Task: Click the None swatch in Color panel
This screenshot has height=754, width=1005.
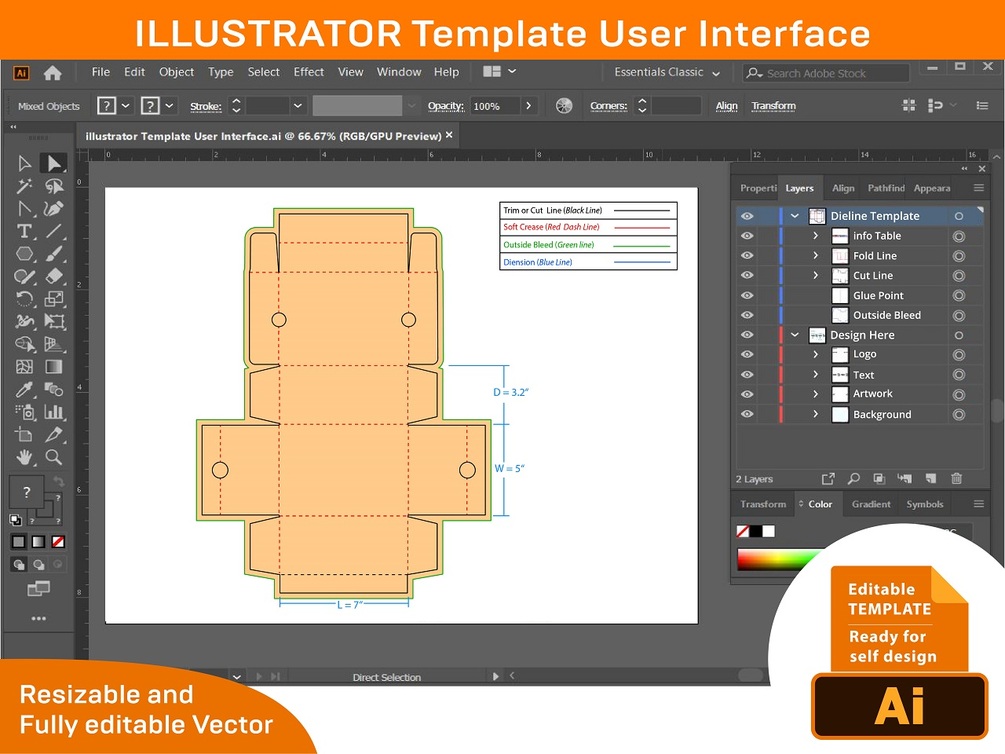Action: 743,531
